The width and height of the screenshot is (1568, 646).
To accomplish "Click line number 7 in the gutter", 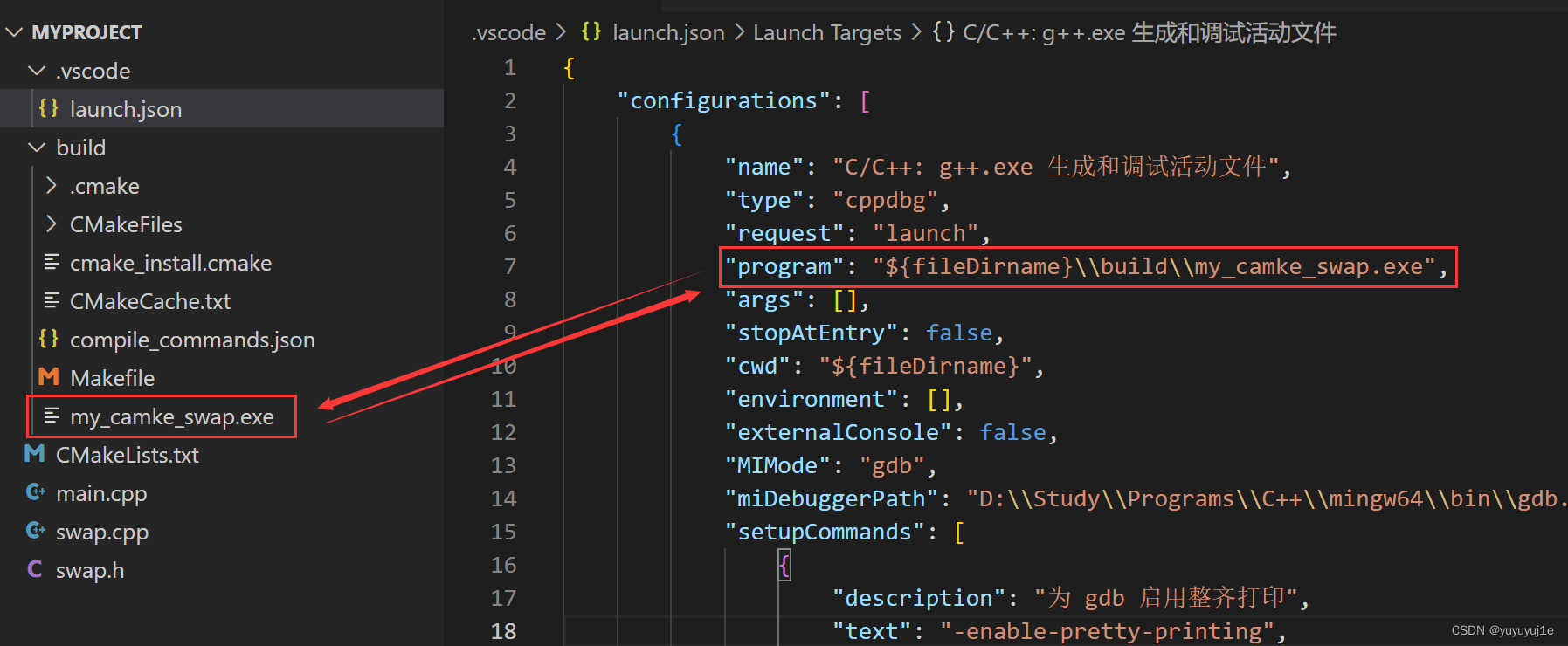I will (510, 266).
